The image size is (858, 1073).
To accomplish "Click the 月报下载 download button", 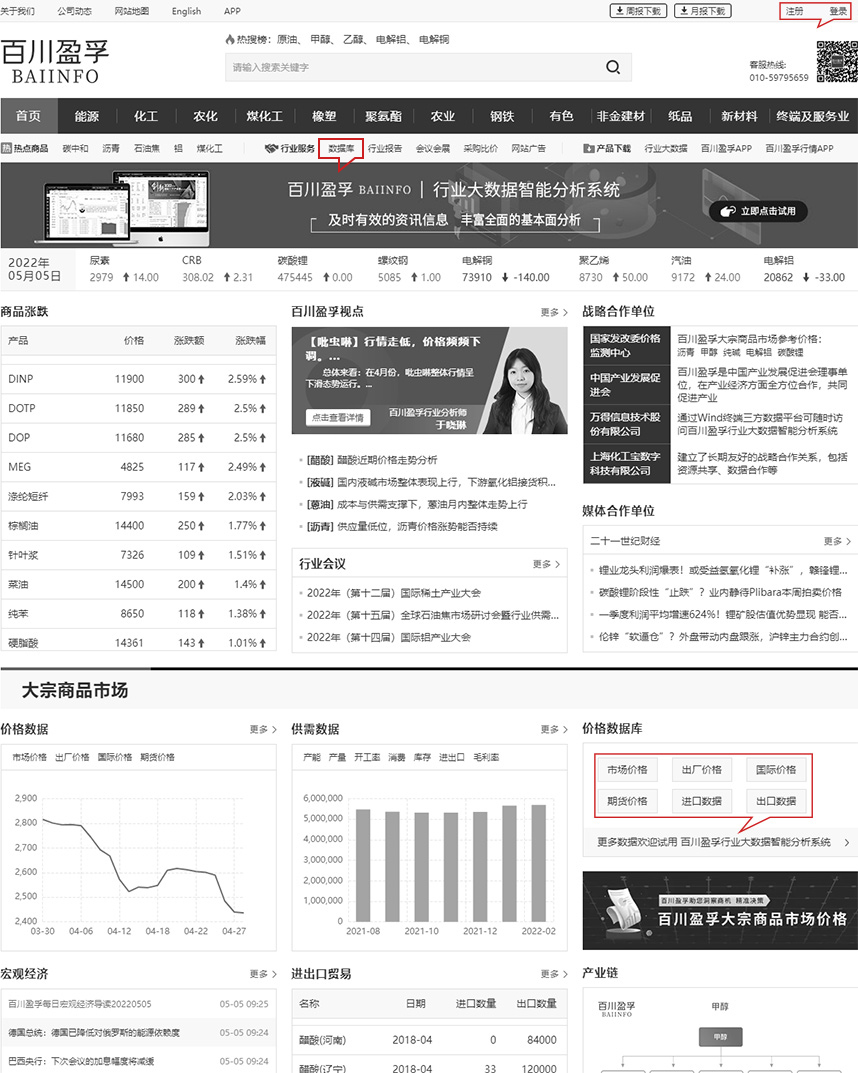I will 703,11.
